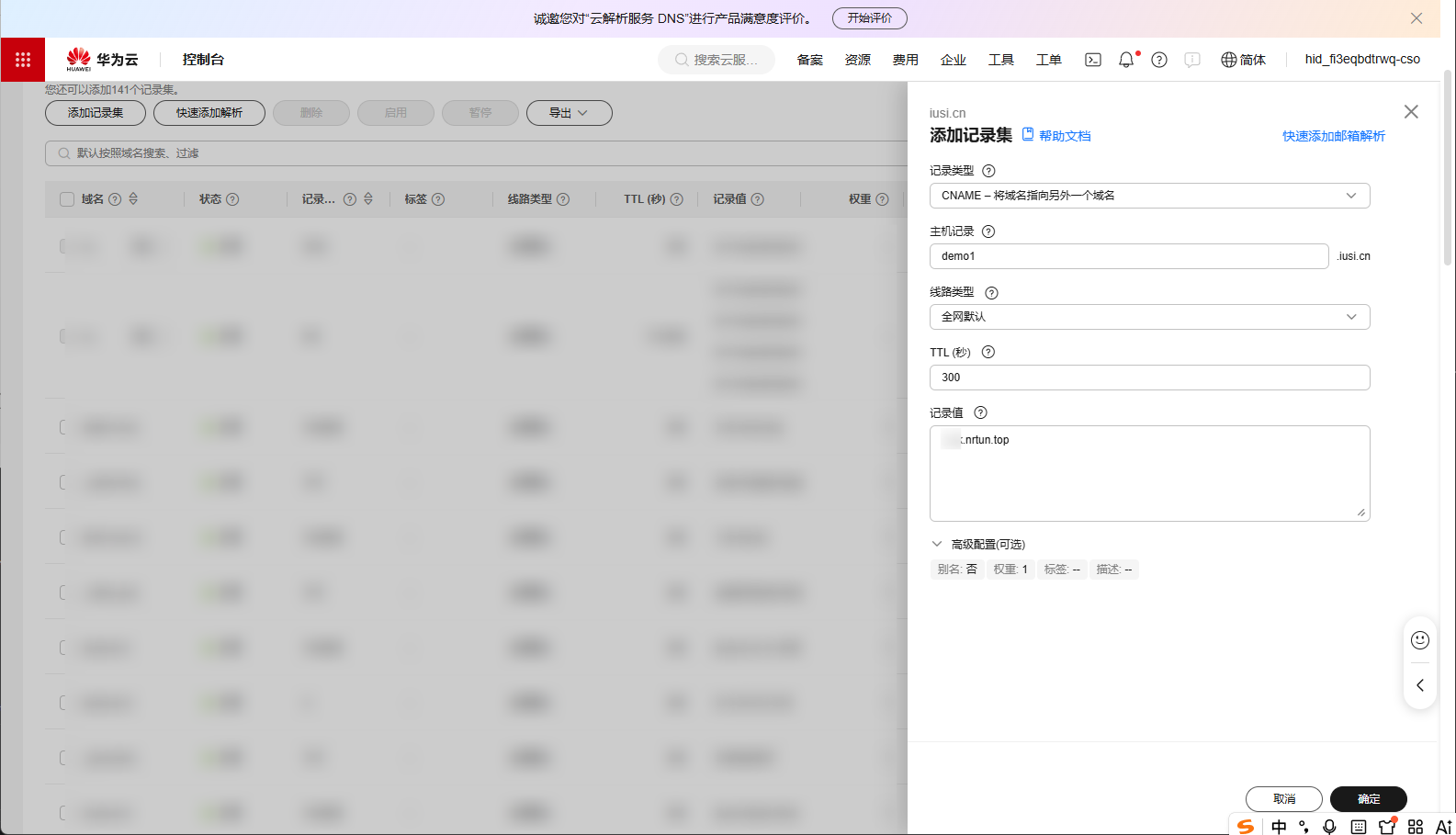Open the 工单 menu in top bar

tap(1048, 60)
